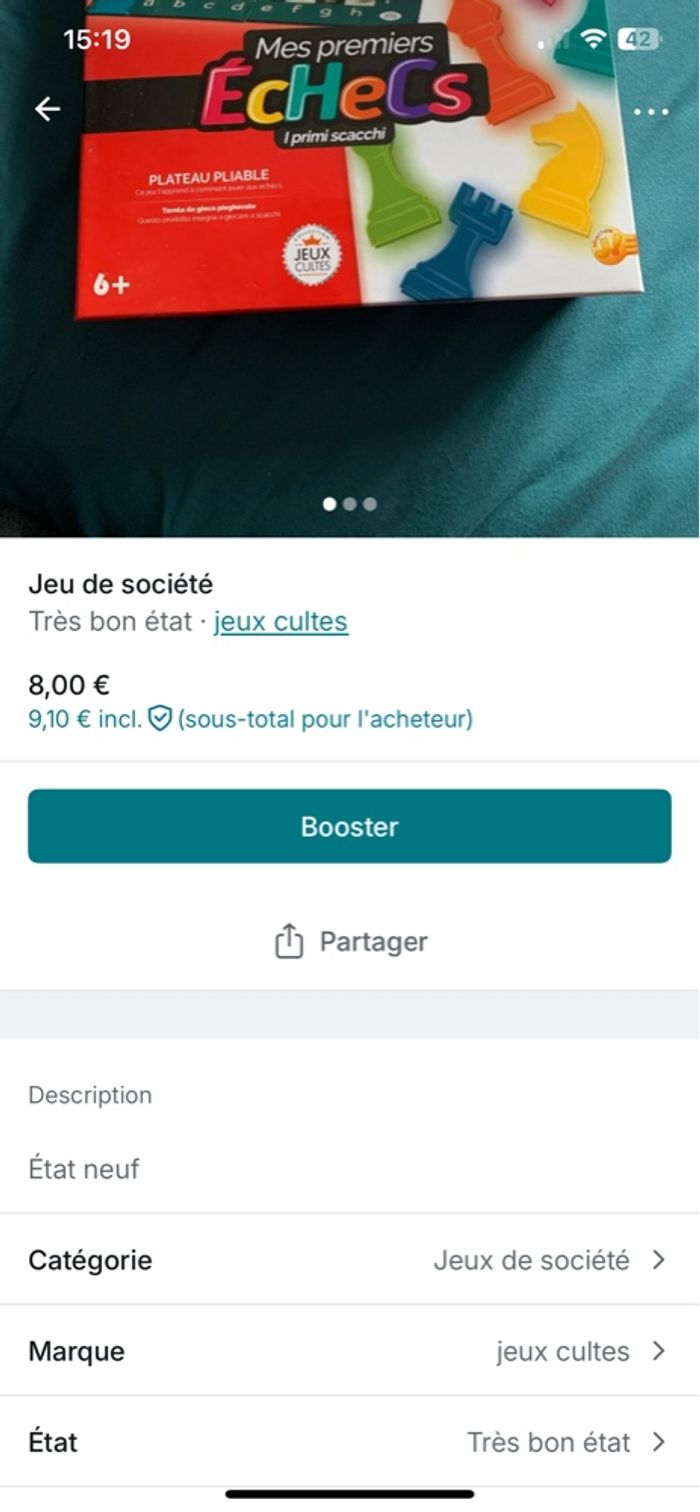
Task: Tap the share icon beside Partager
Action: pos(288,942)
